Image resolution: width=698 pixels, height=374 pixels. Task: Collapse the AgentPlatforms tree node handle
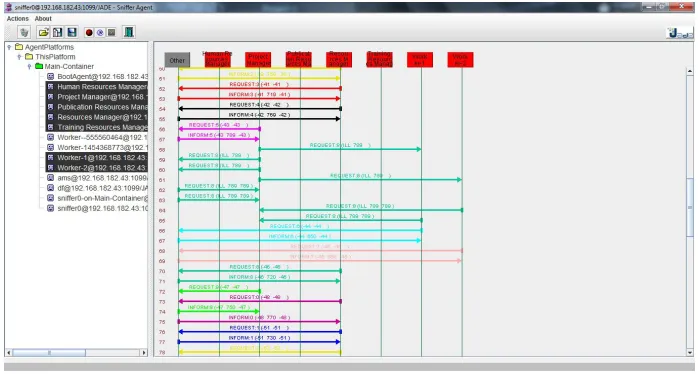click(x=9, y=47)
